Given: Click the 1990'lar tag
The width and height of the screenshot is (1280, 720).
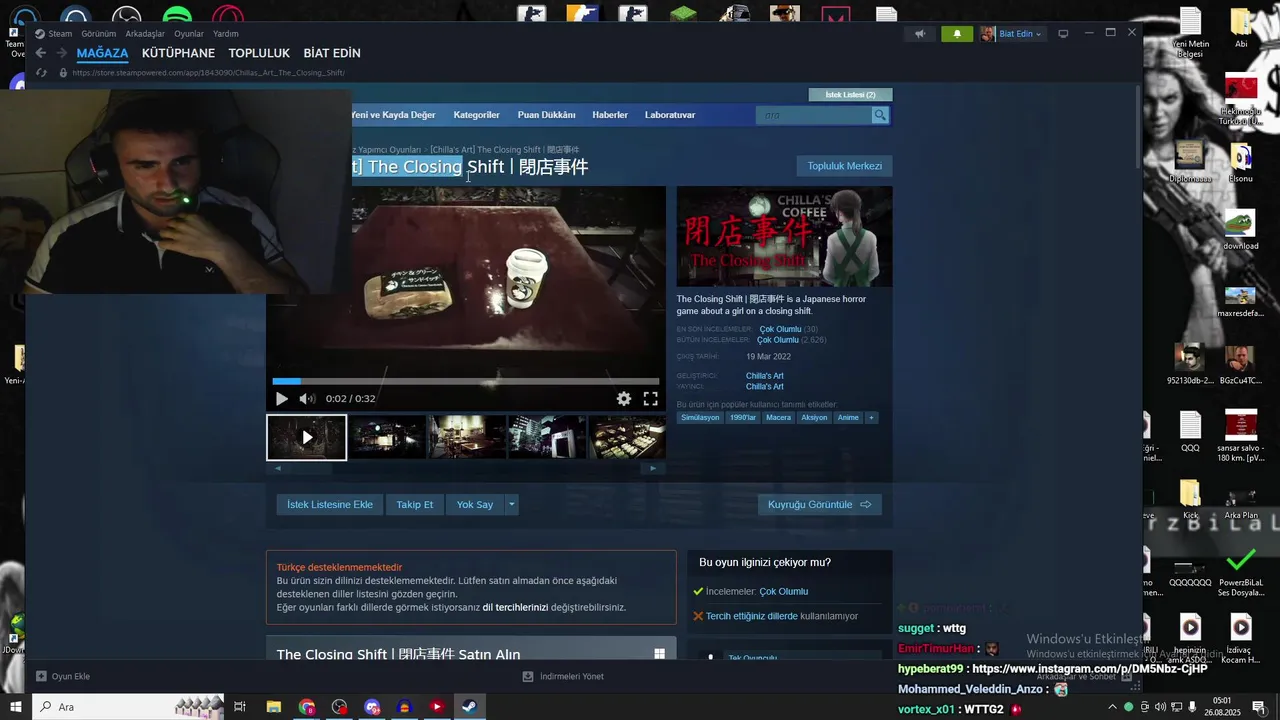Looking at the screenshot, I should click(743, 418).
